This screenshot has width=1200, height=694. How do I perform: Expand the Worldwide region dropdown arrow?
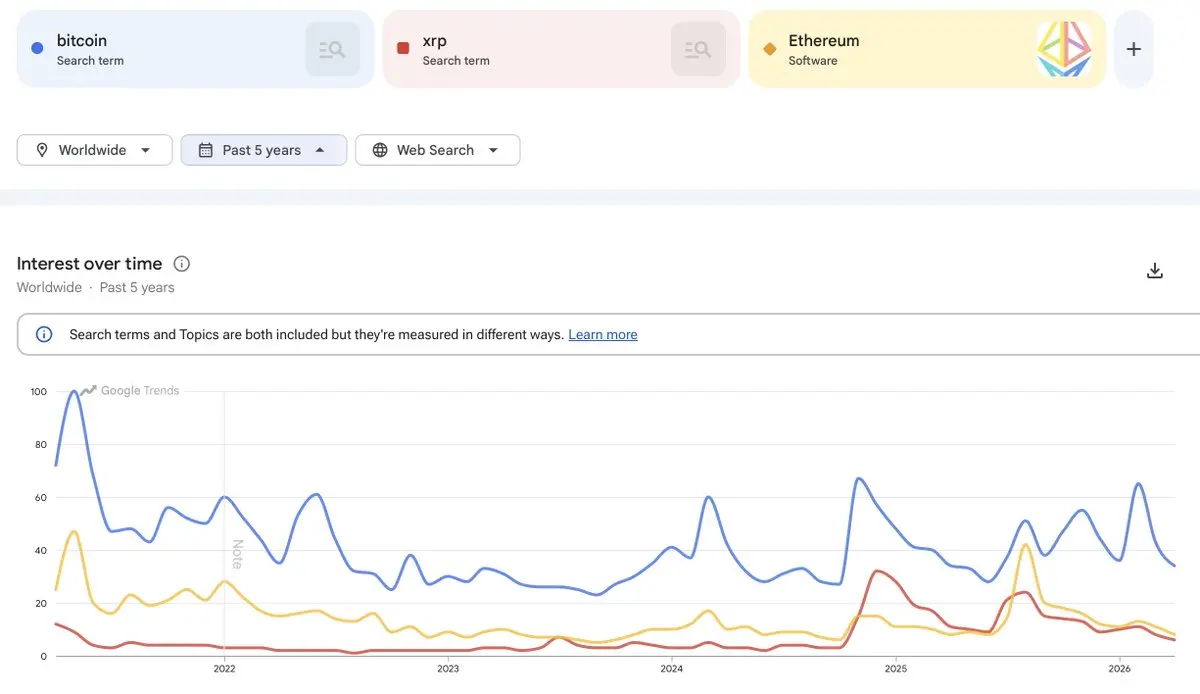(x=145, y=150)
